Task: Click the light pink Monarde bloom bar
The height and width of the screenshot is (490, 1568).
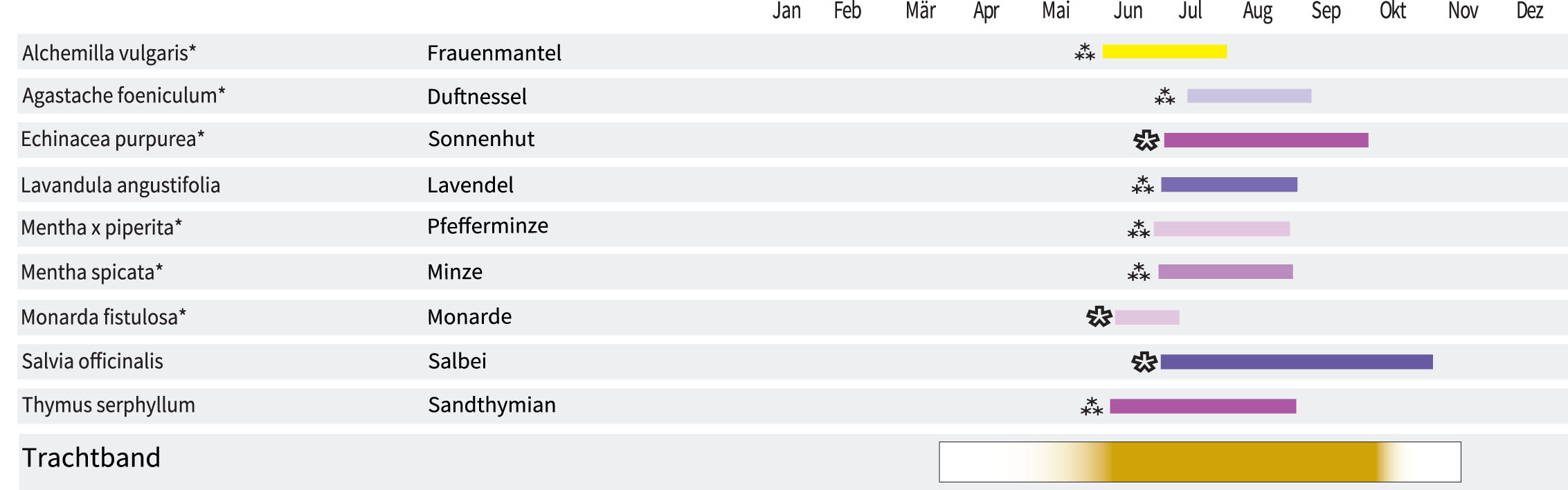Action: click(x=1146, y=318)
